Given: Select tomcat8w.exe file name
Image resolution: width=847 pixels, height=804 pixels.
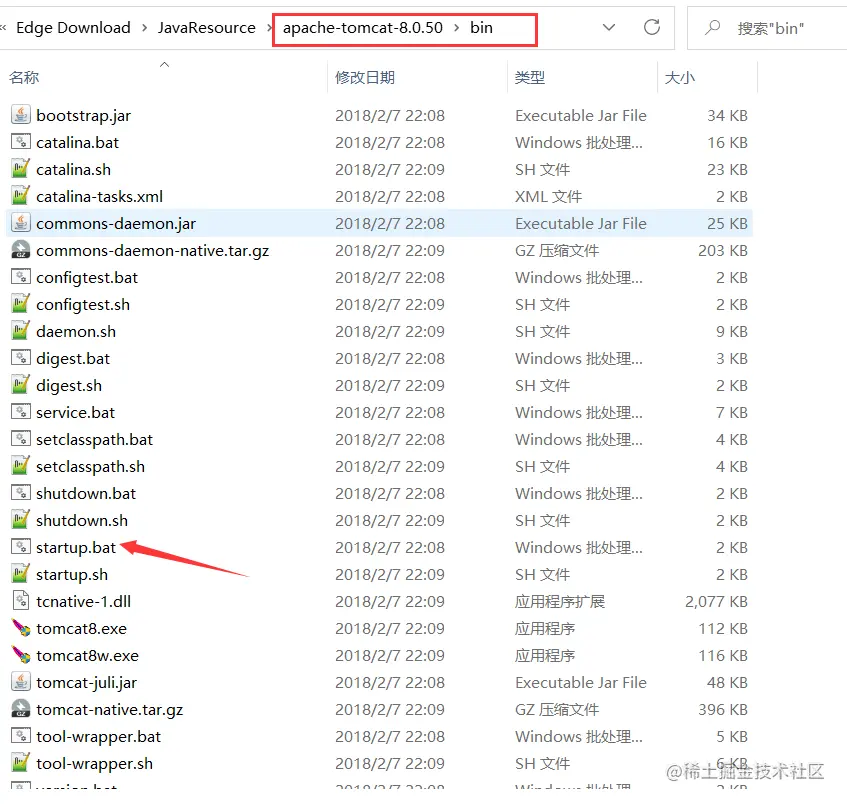Looking at the screenshot, I should (x=88, y=655).
